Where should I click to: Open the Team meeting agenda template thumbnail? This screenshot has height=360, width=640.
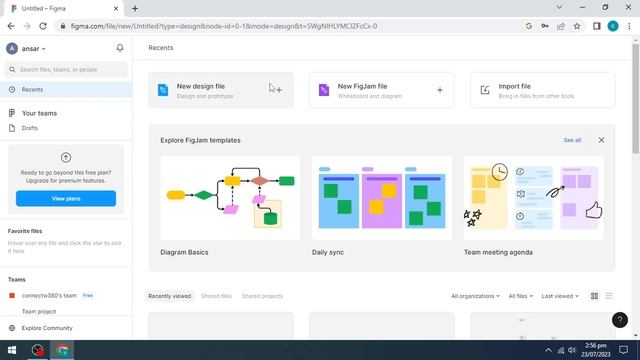point(533,198)
